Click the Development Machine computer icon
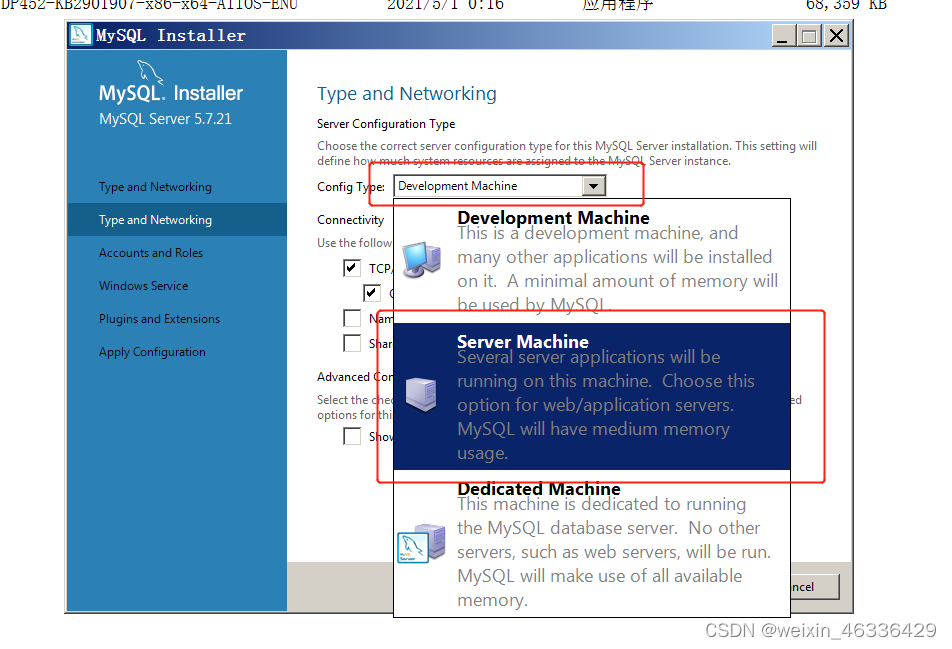Image resolution: width=952 pixels, height=649 pixels. tap(421, 259)
